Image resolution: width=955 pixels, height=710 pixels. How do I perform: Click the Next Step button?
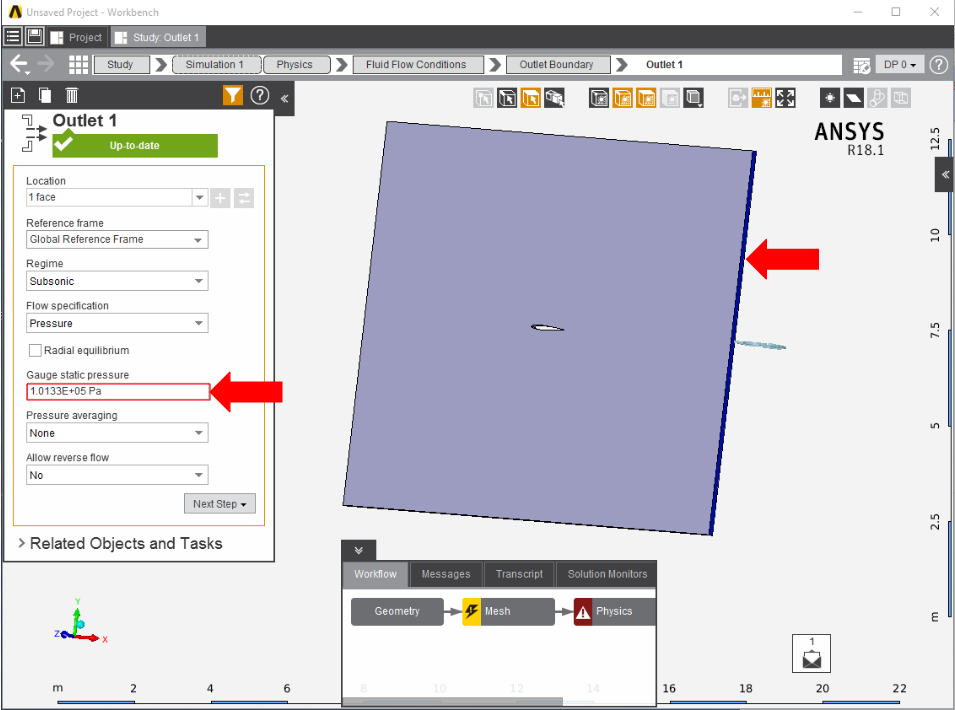(220, 504)
